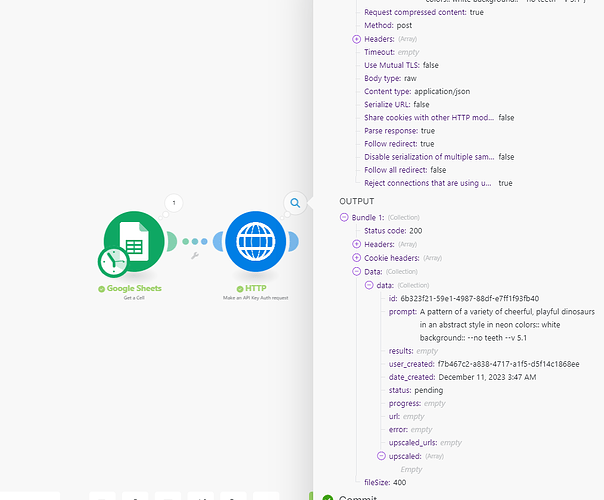
Task: Click the Timeout: empty row
Action: point(391,52)
